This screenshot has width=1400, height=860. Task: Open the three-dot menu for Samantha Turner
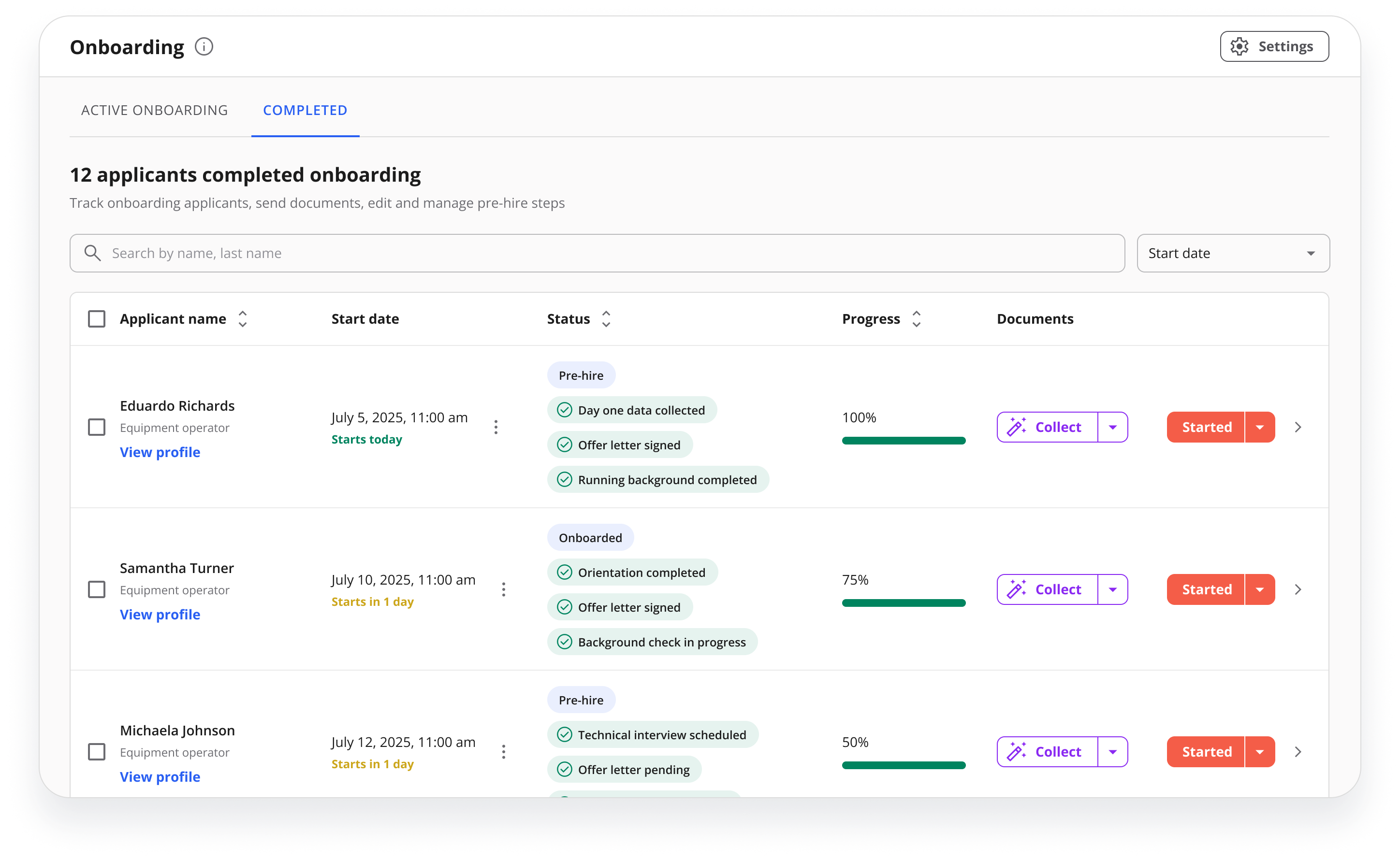tap(503, 589)
